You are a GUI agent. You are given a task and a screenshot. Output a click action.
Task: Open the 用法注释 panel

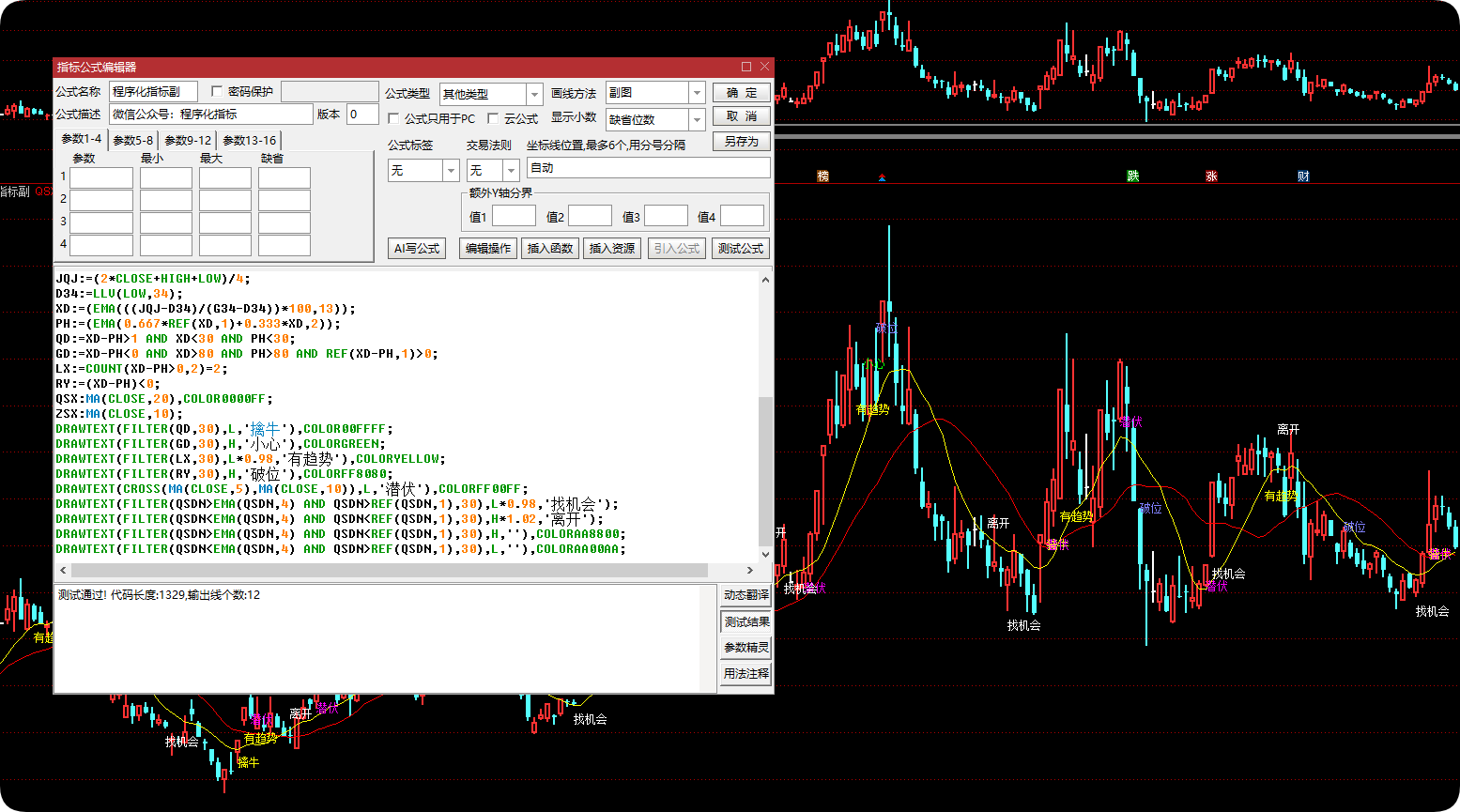click(746, 674)
